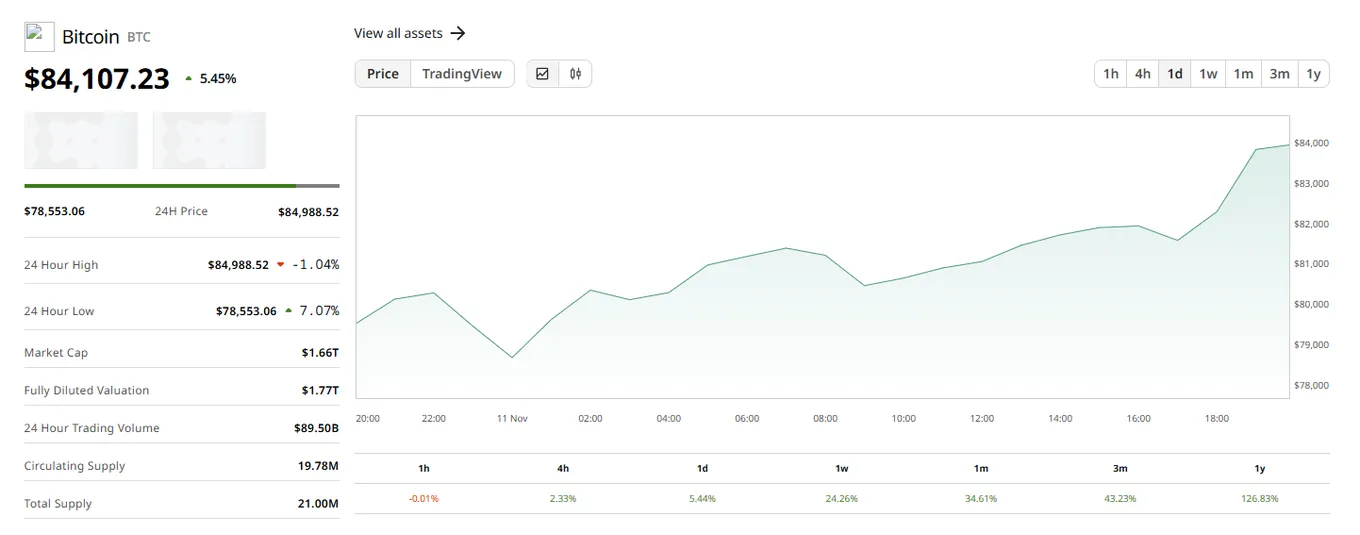Click the 4h performance value 2.33%
1360x535 pixels.
click(563, 498)
